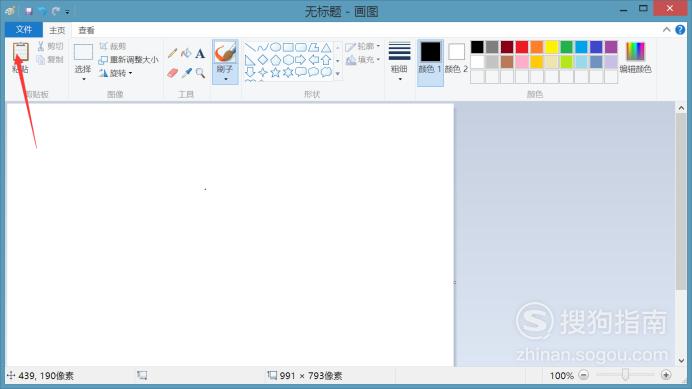Click the Copy (复制) button

(x=50, y=59)
